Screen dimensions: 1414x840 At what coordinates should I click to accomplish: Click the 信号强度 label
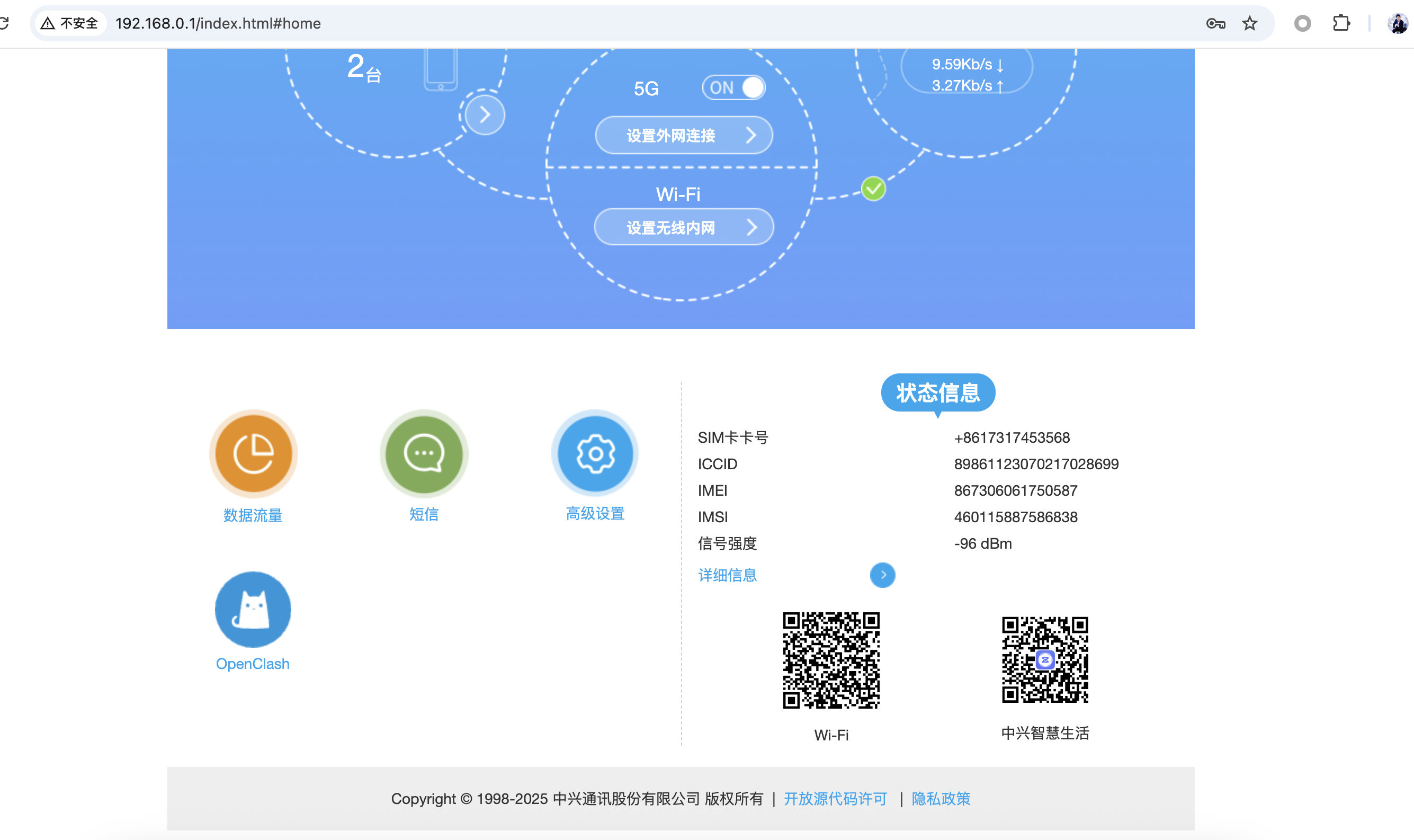(727, 543)
